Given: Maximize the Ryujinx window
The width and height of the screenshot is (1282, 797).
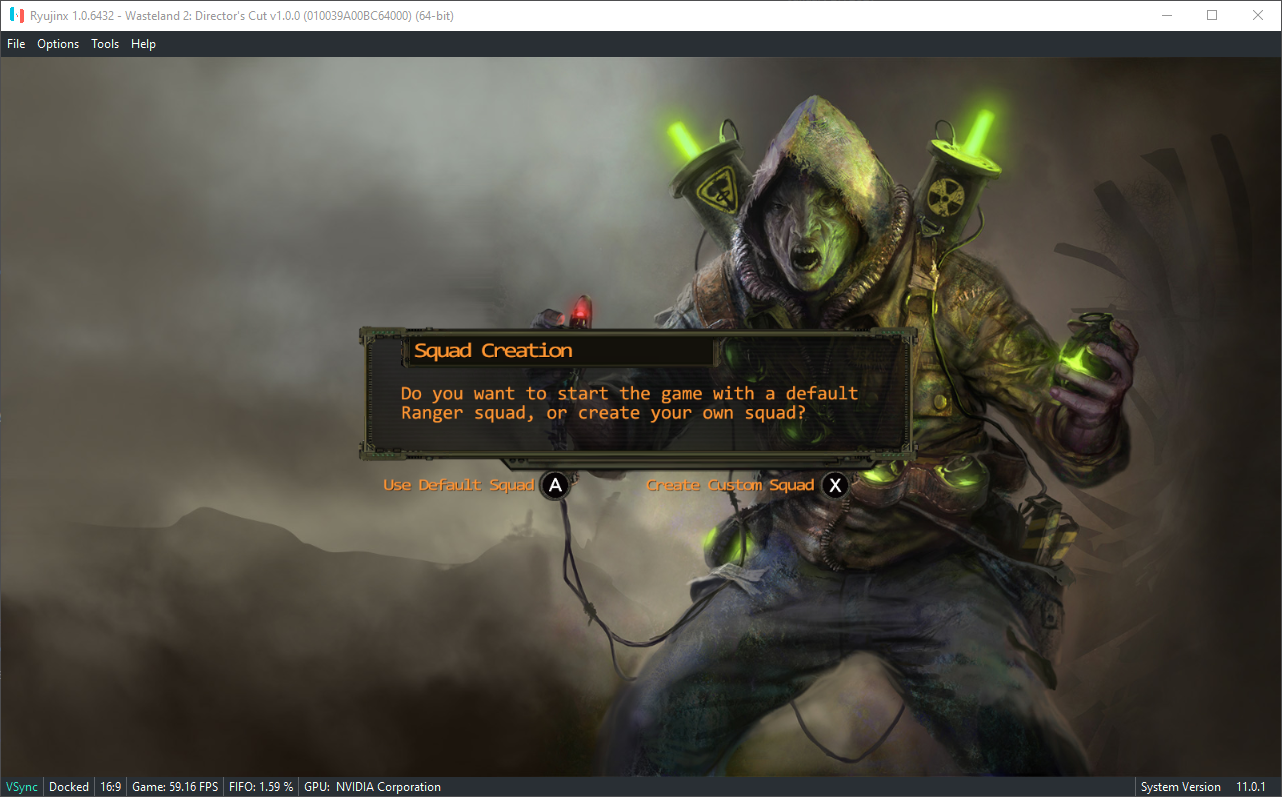Looking at the screenshot, I should (1212, 15).
